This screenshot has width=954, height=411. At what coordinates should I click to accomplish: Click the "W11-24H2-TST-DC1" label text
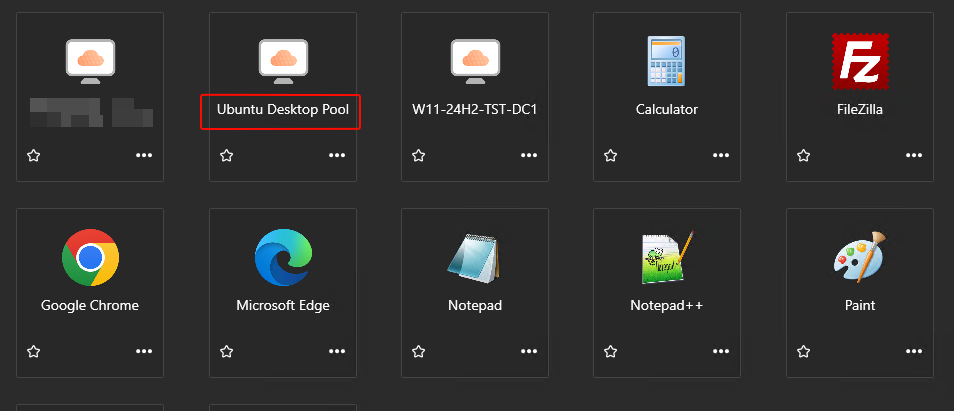(x=475, y=110)
